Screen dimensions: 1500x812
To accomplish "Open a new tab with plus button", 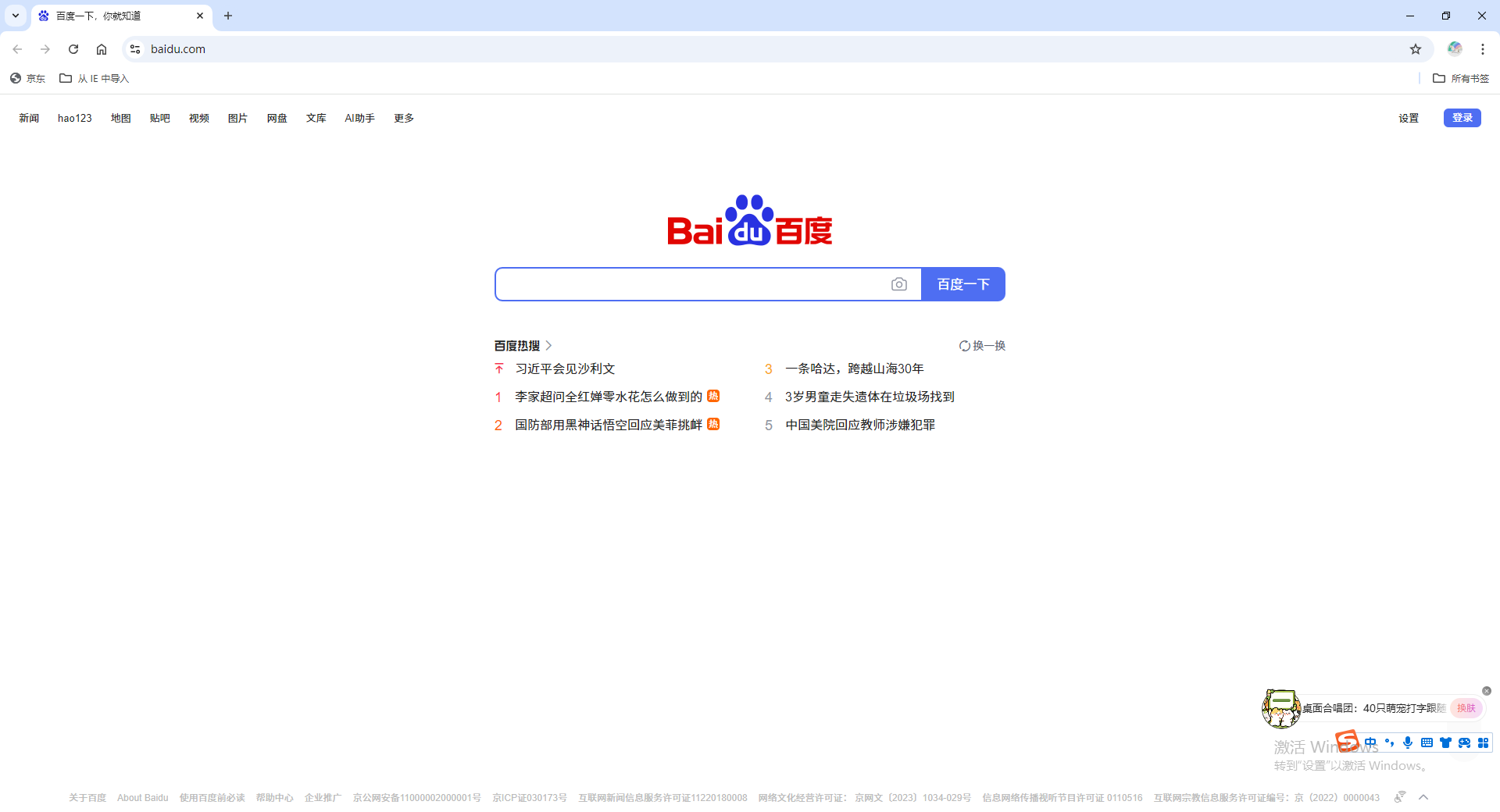I will (228, 16).
